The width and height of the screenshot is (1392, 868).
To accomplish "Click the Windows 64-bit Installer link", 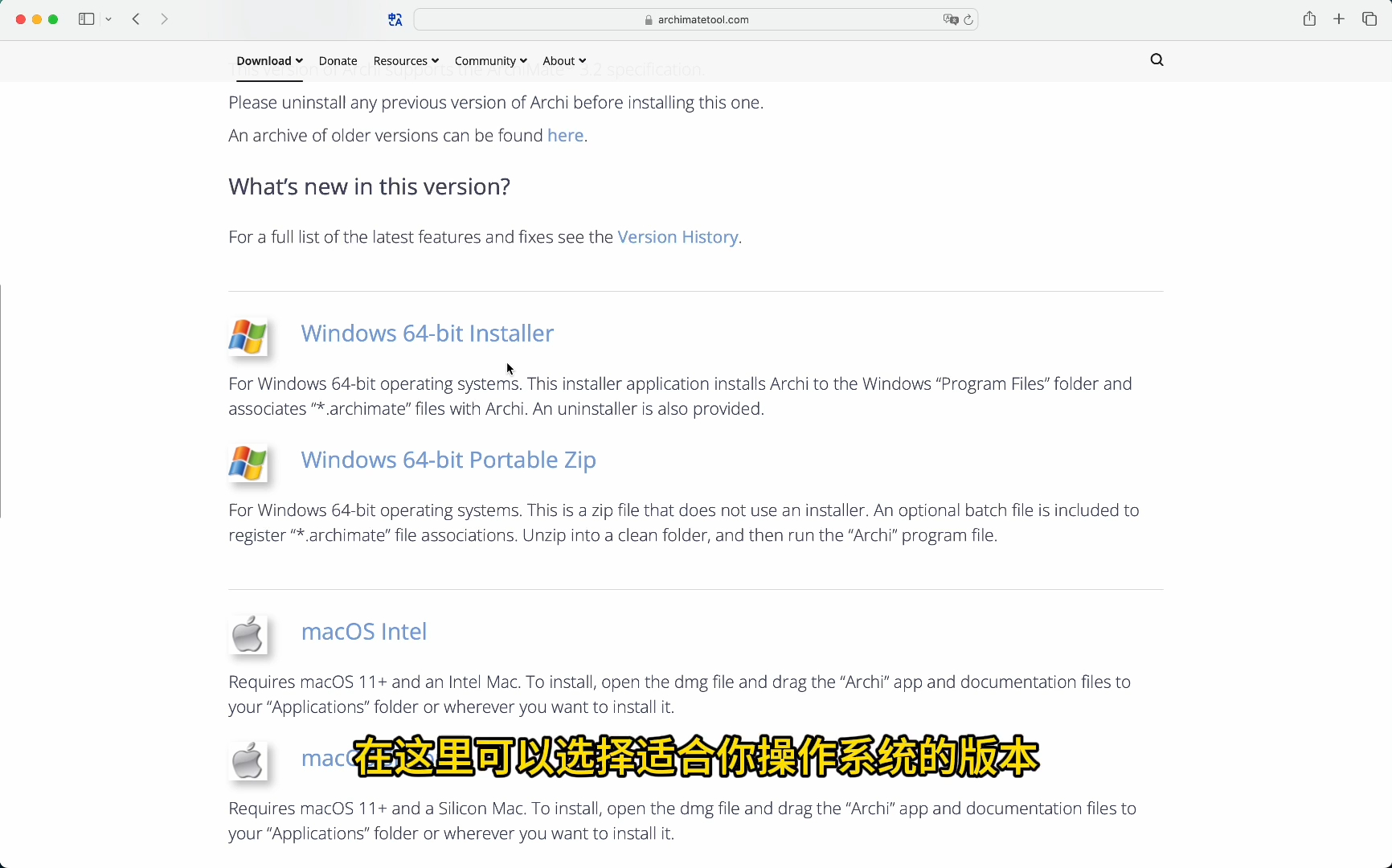I will pos(427,334).
